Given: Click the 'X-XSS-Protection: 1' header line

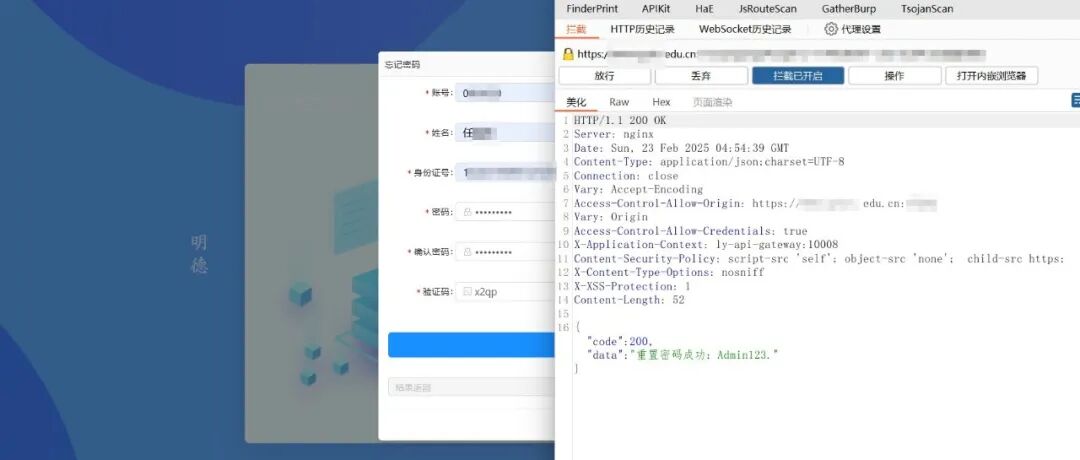Looking at the screenshot, I should click(x=632, y=286).
